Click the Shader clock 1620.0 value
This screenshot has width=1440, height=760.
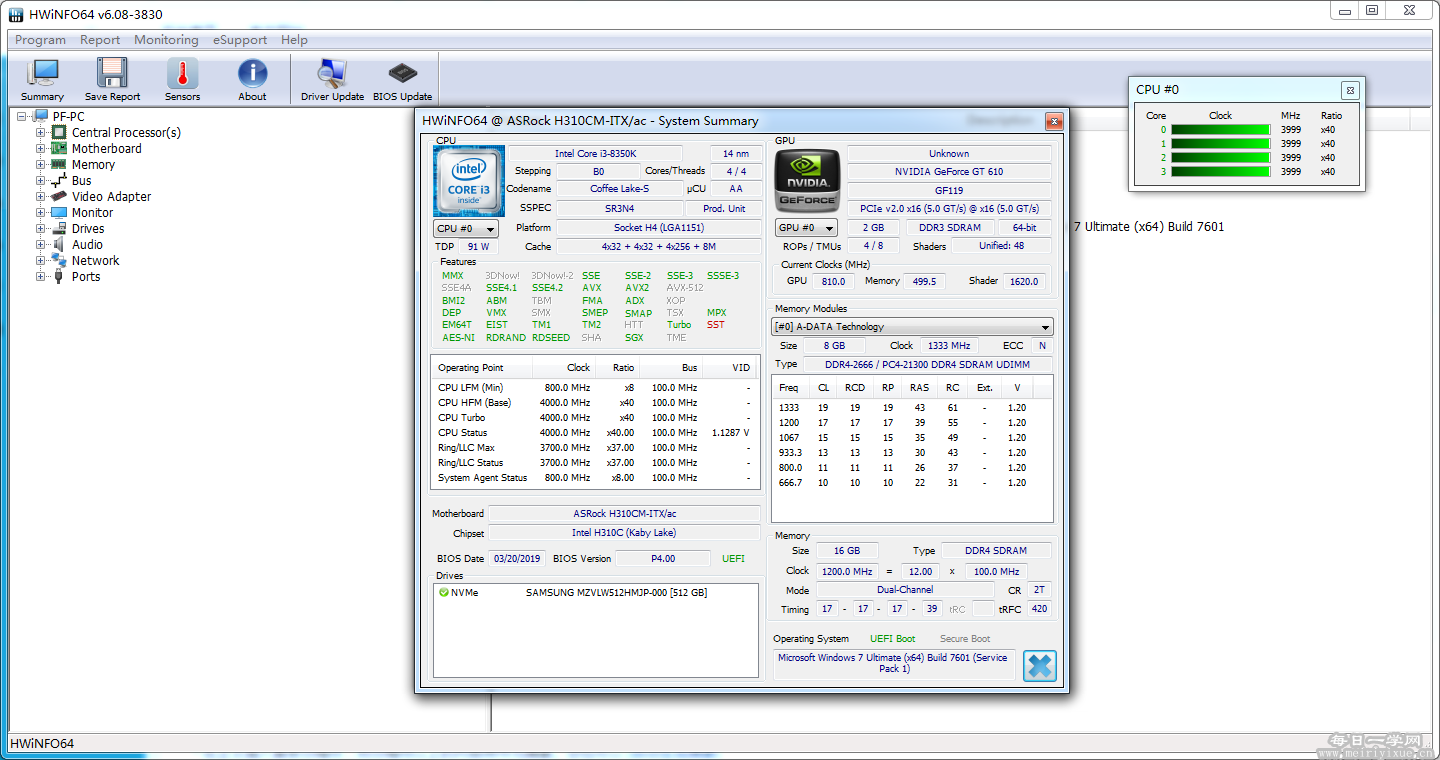[1025, 282]
